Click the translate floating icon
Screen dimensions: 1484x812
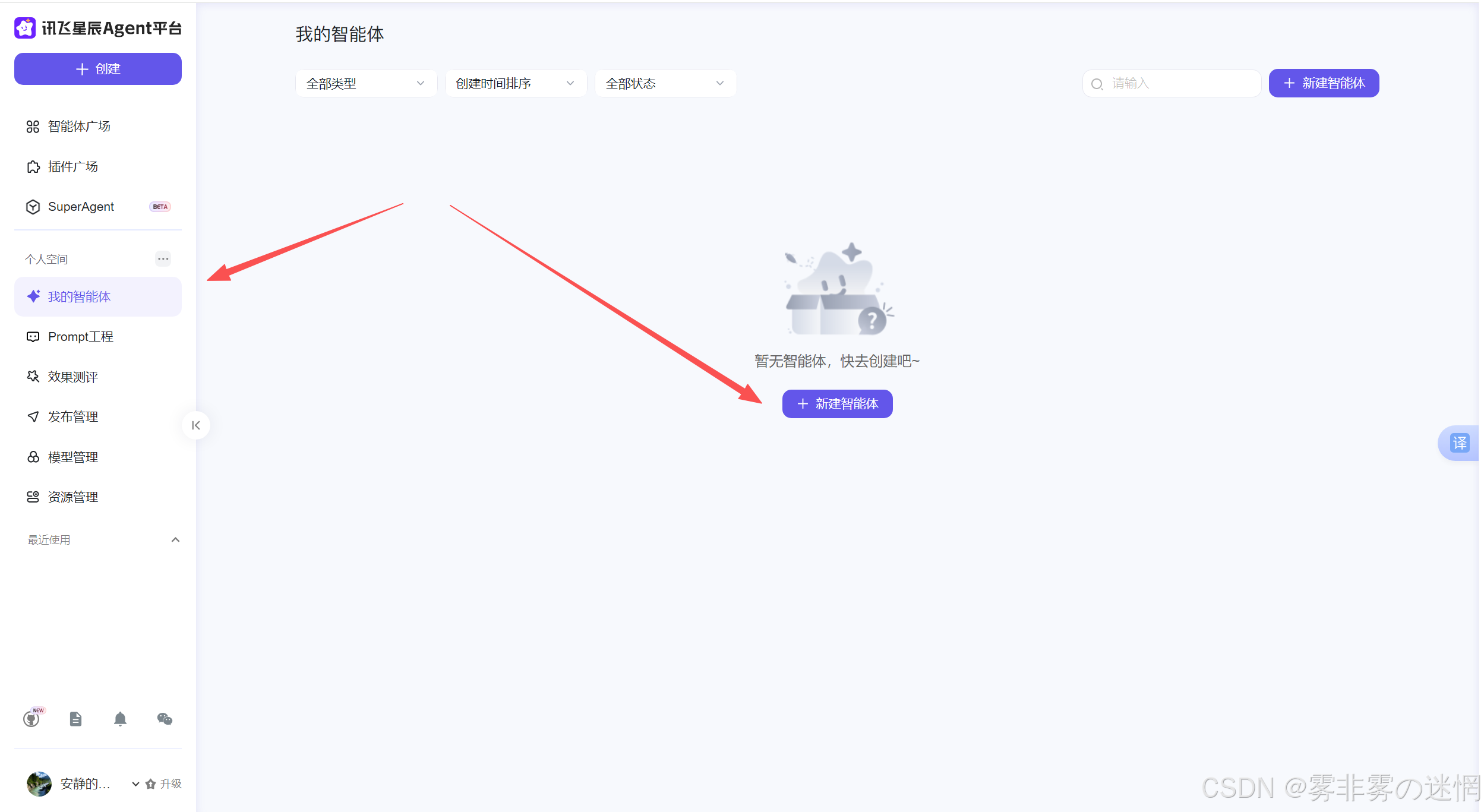click(1459, 443)
